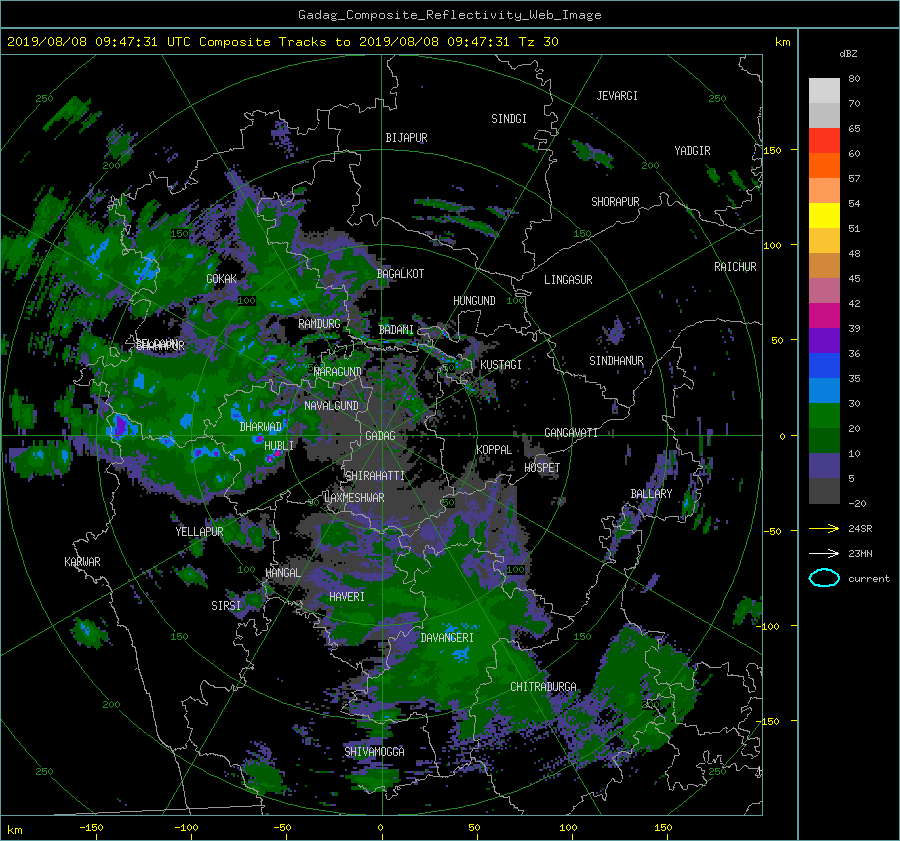This screenshot has height=841, width=900.
Task: Click the red 60-65 dBZ legend swatch
Action: tap(824, 140)
